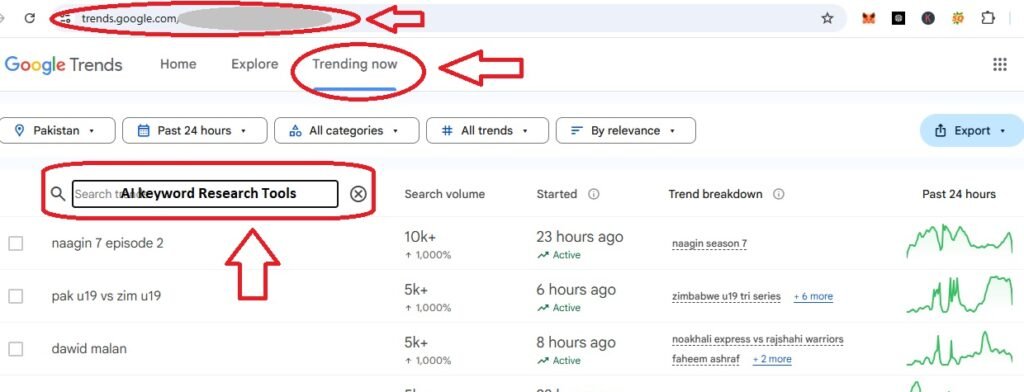1024x392 pixels.
Task: Open the pak u19 vs zim u19 trend chart
Action: pos(960,295)
